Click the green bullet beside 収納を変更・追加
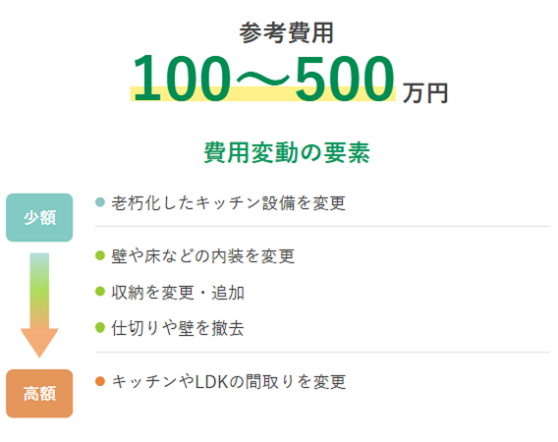 100,291
